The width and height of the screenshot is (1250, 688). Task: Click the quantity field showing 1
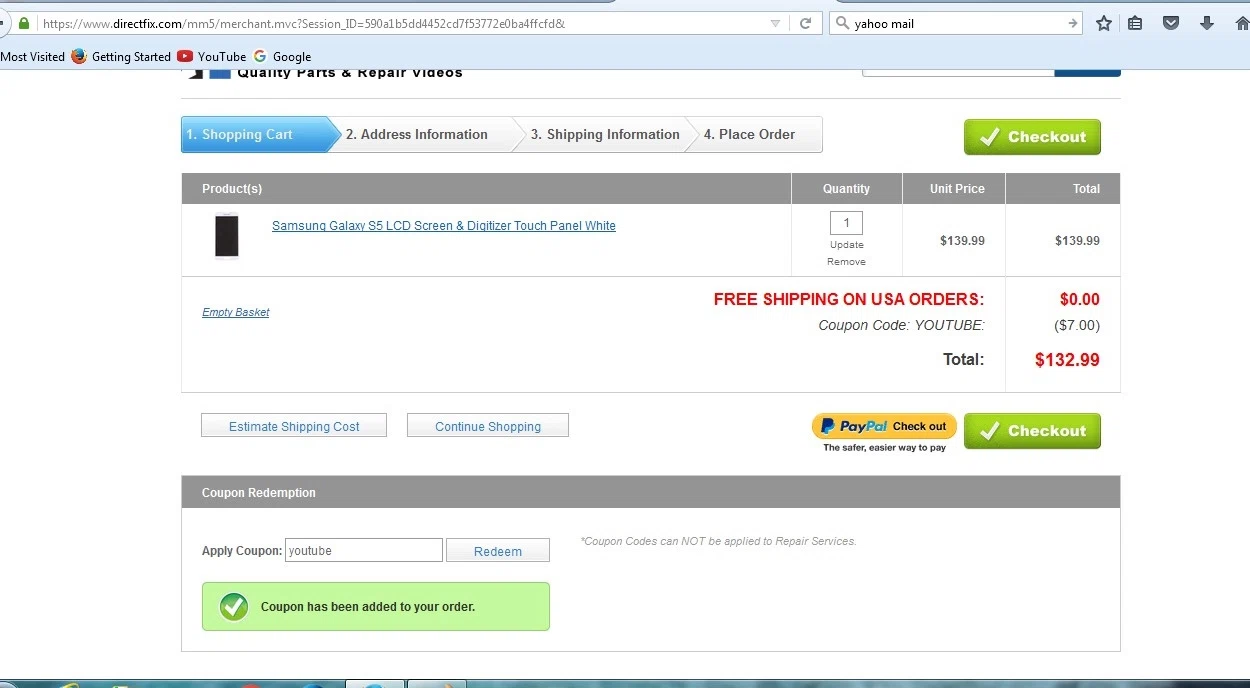[846, 223]
